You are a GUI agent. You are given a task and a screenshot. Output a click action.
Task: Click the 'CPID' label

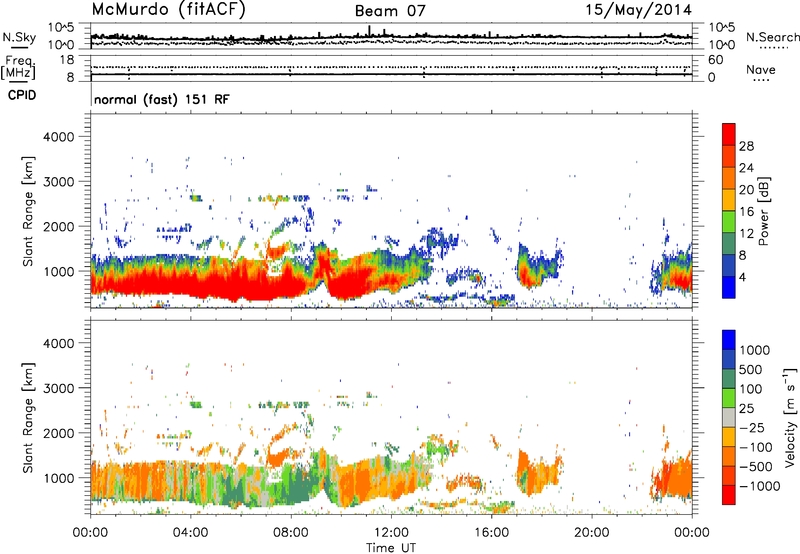[22, 95]
